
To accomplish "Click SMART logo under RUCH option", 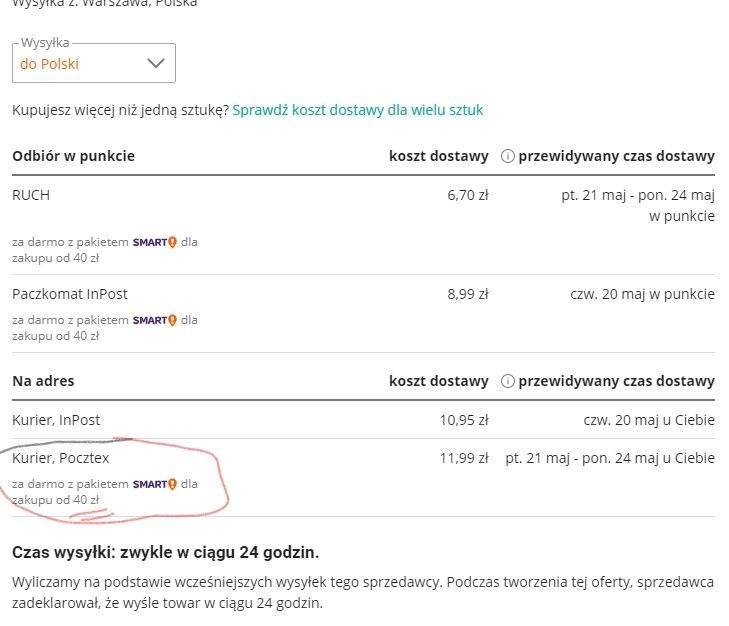I will coord(154,242).
